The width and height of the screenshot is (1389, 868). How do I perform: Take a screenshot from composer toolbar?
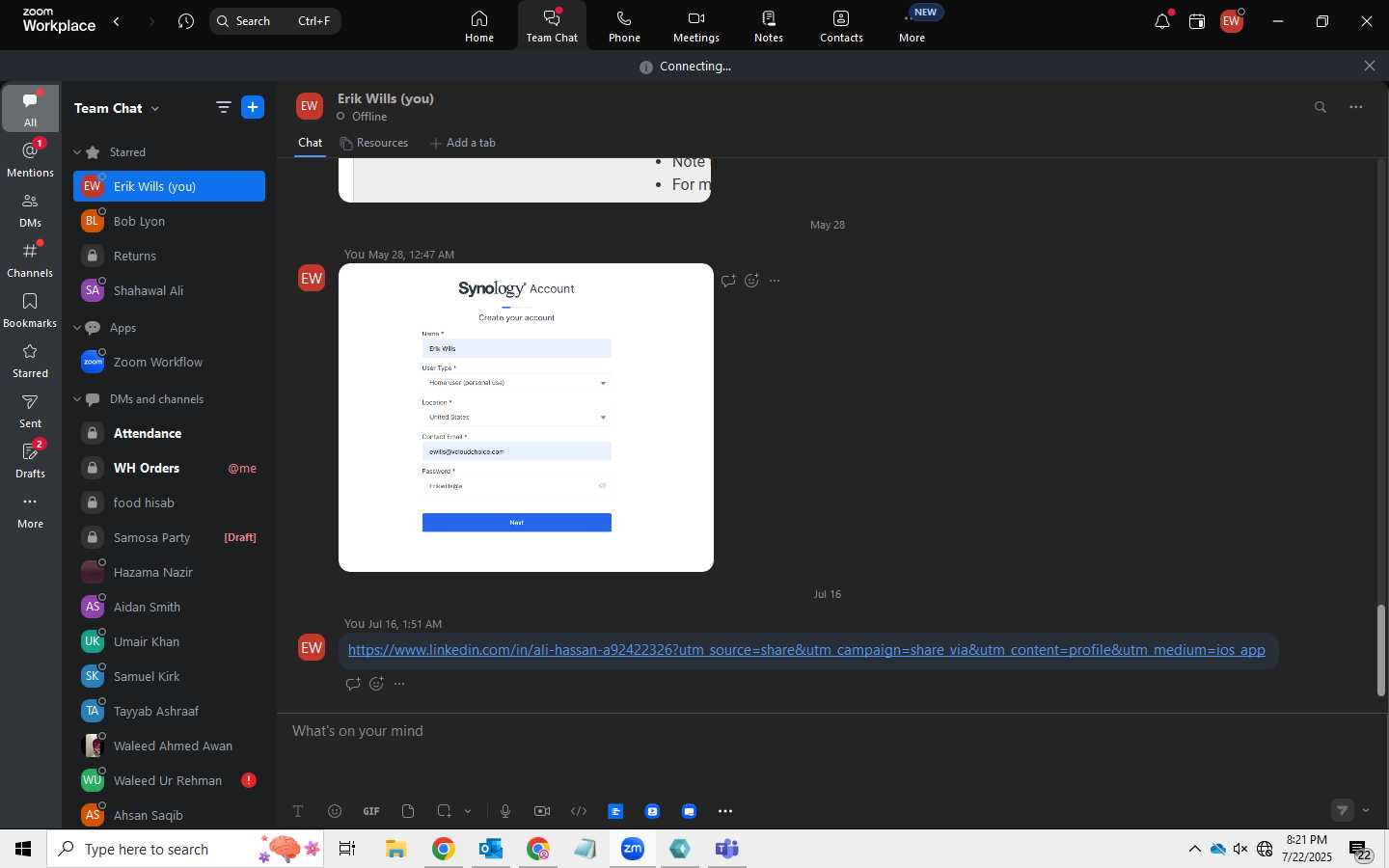point(444,811)
